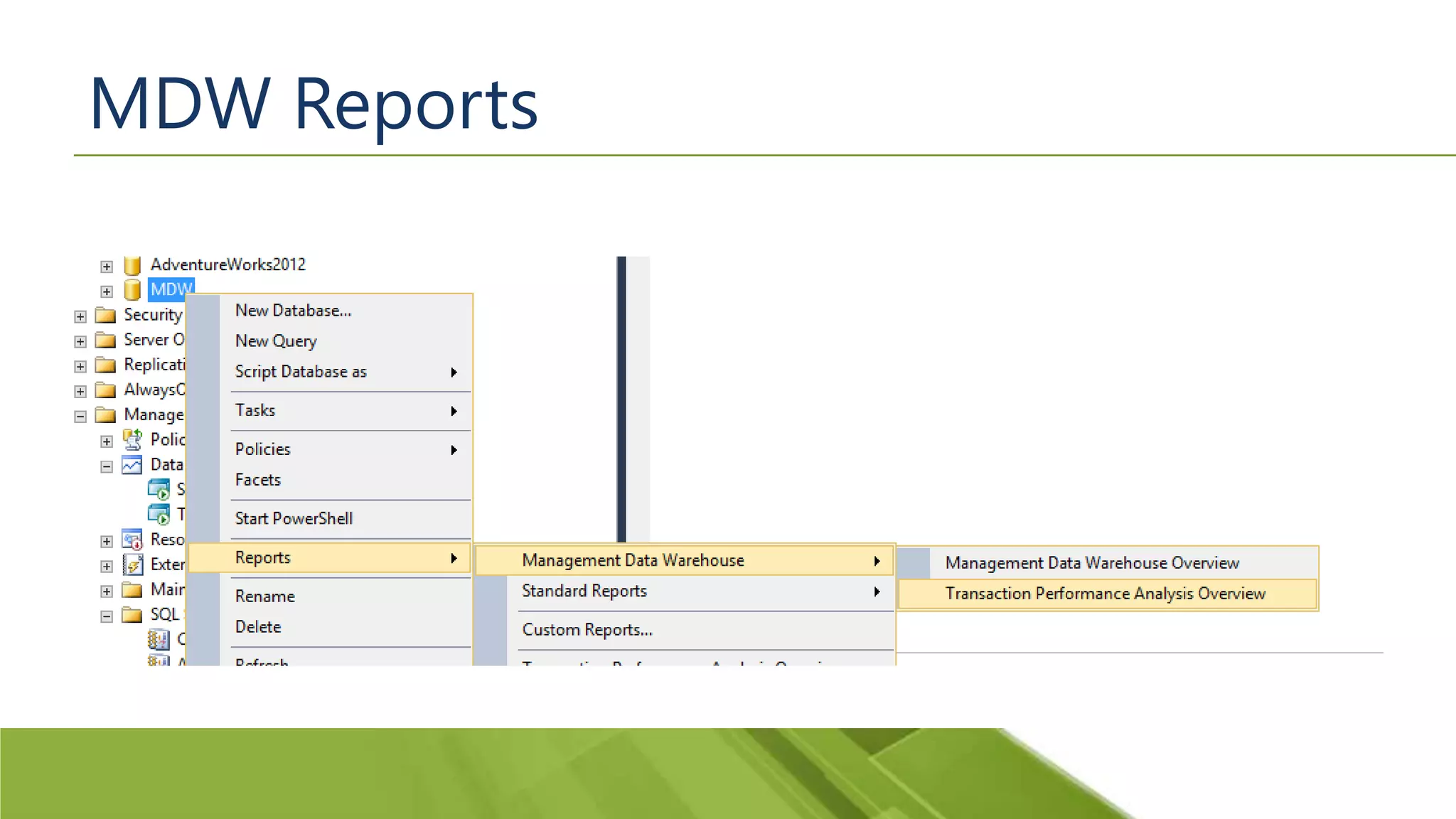Click the Policy Management node icon

(132, 440)
